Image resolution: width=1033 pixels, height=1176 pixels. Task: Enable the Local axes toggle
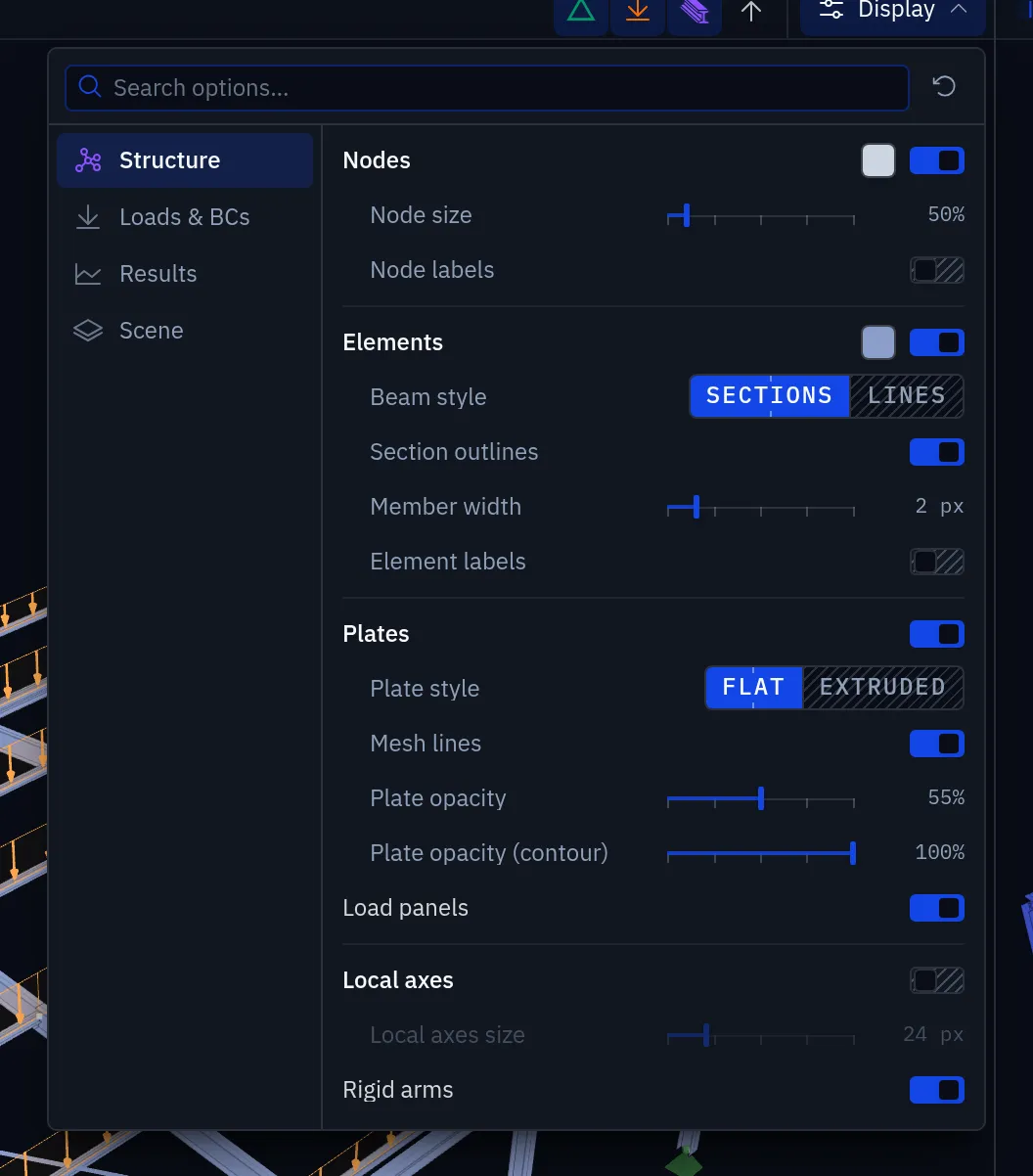937,980
